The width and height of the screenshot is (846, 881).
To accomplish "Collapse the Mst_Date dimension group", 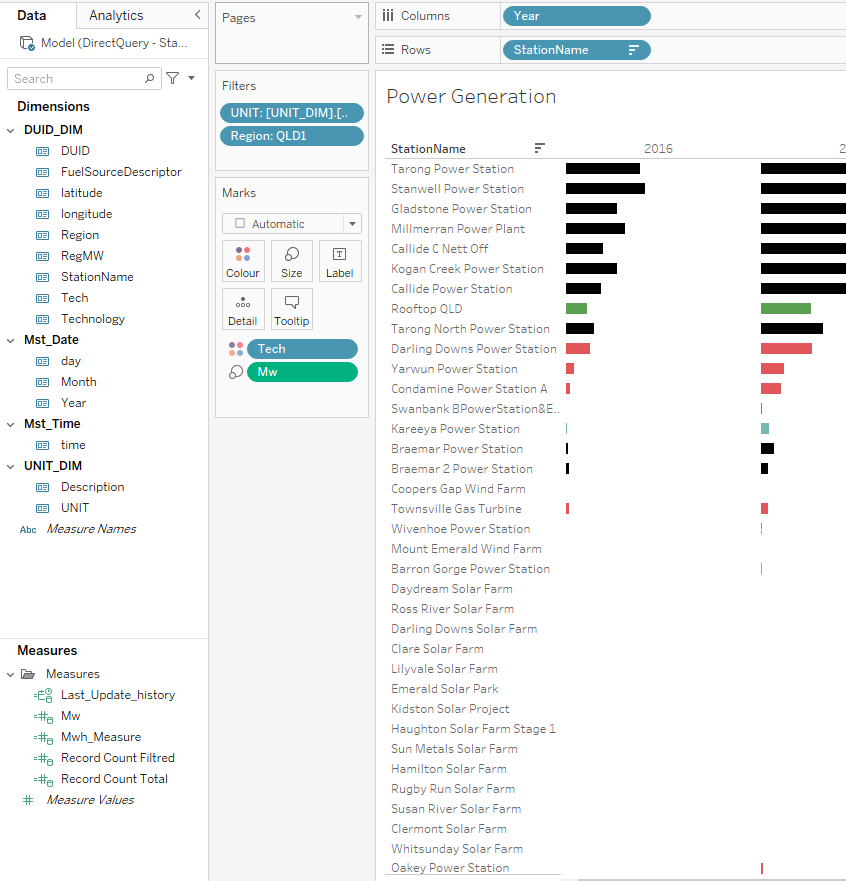I will pos(12,340).
